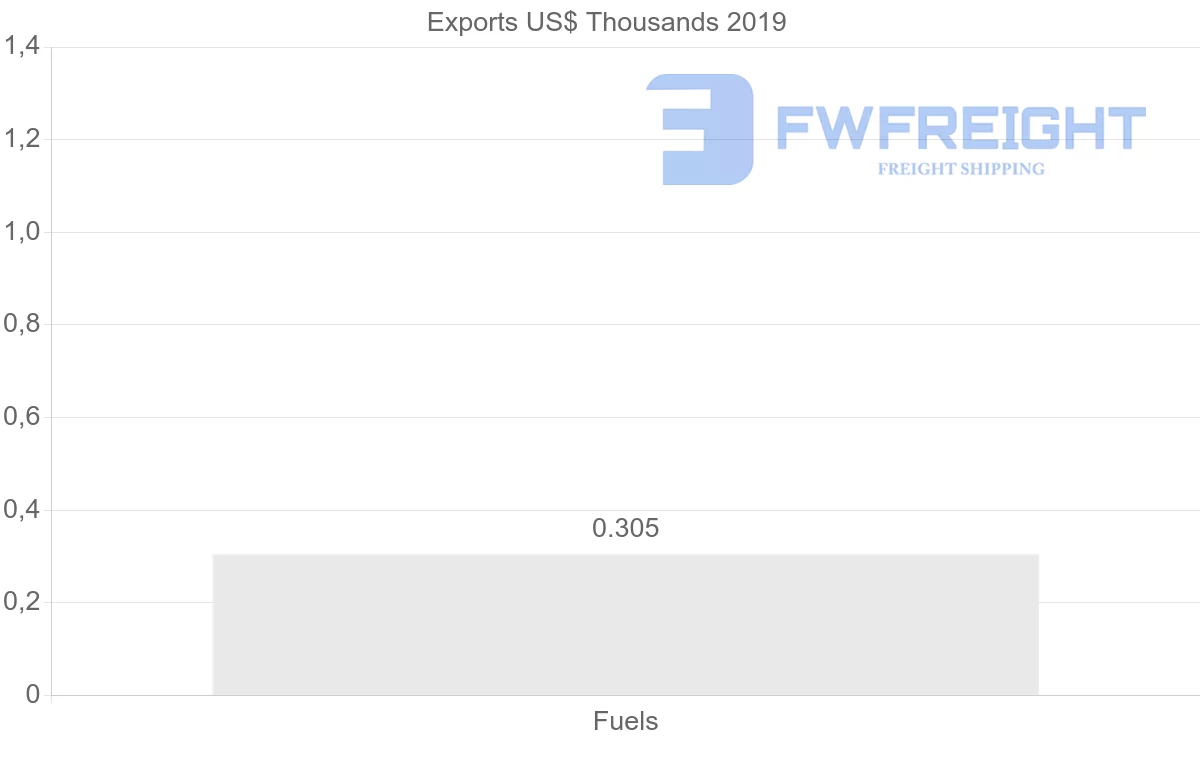
Task: Click the 0,8 y-axis label
Action: pyautogui.click(x=21, y=325)
